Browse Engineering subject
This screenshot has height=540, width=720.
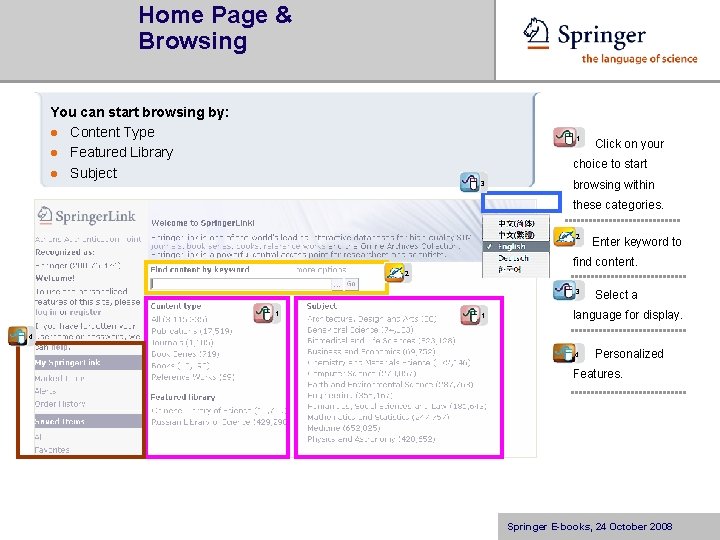pos(350,395)
